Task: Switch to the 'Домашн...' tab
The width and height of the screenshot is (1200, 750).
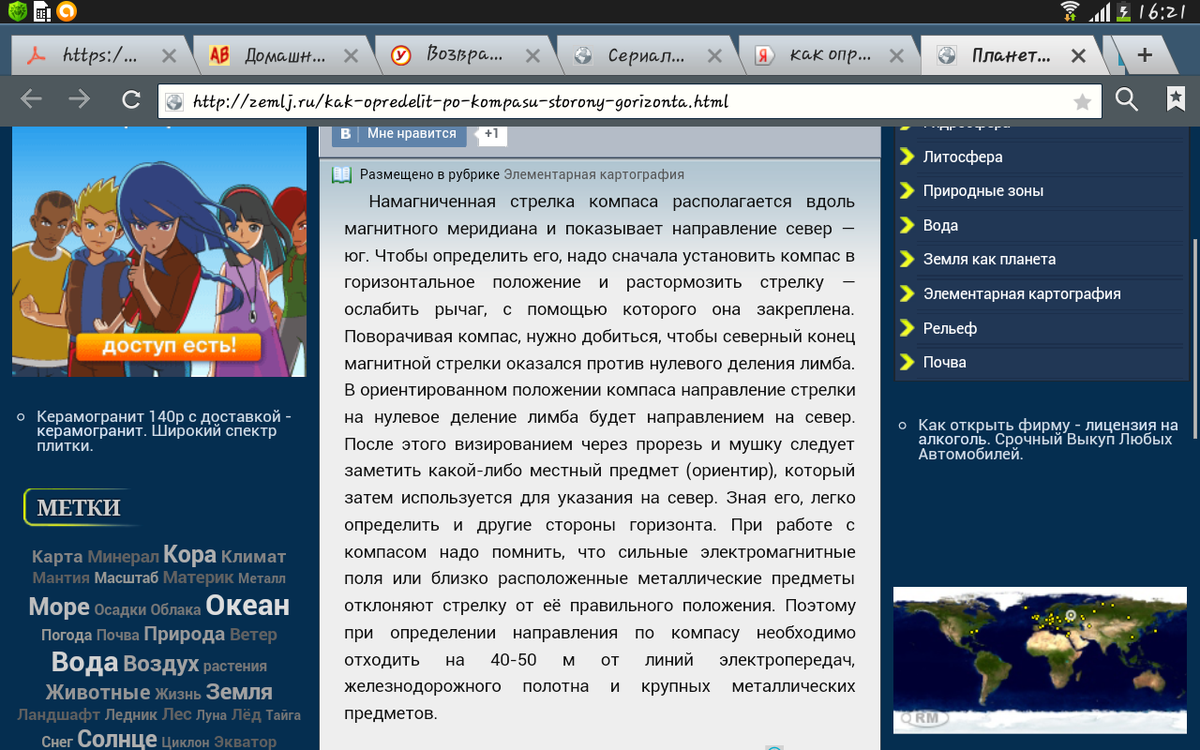Action: (285, 56)
